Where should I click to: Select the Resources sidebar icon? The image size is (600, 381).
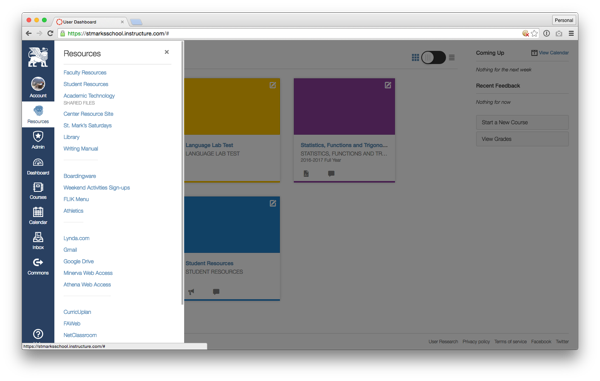click(x=38, y=114)
